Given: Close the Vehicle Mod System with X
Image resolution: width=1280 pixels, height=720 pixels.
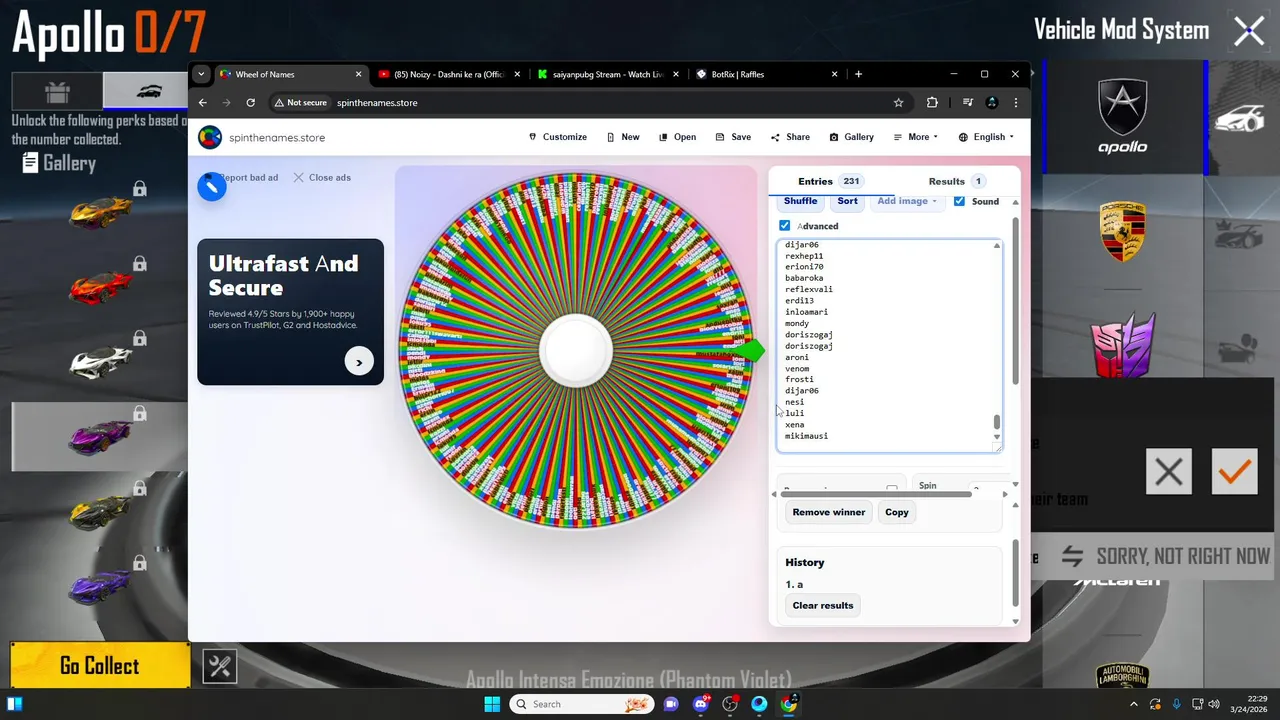Looking at the screenshot, I should [1249, 31].
